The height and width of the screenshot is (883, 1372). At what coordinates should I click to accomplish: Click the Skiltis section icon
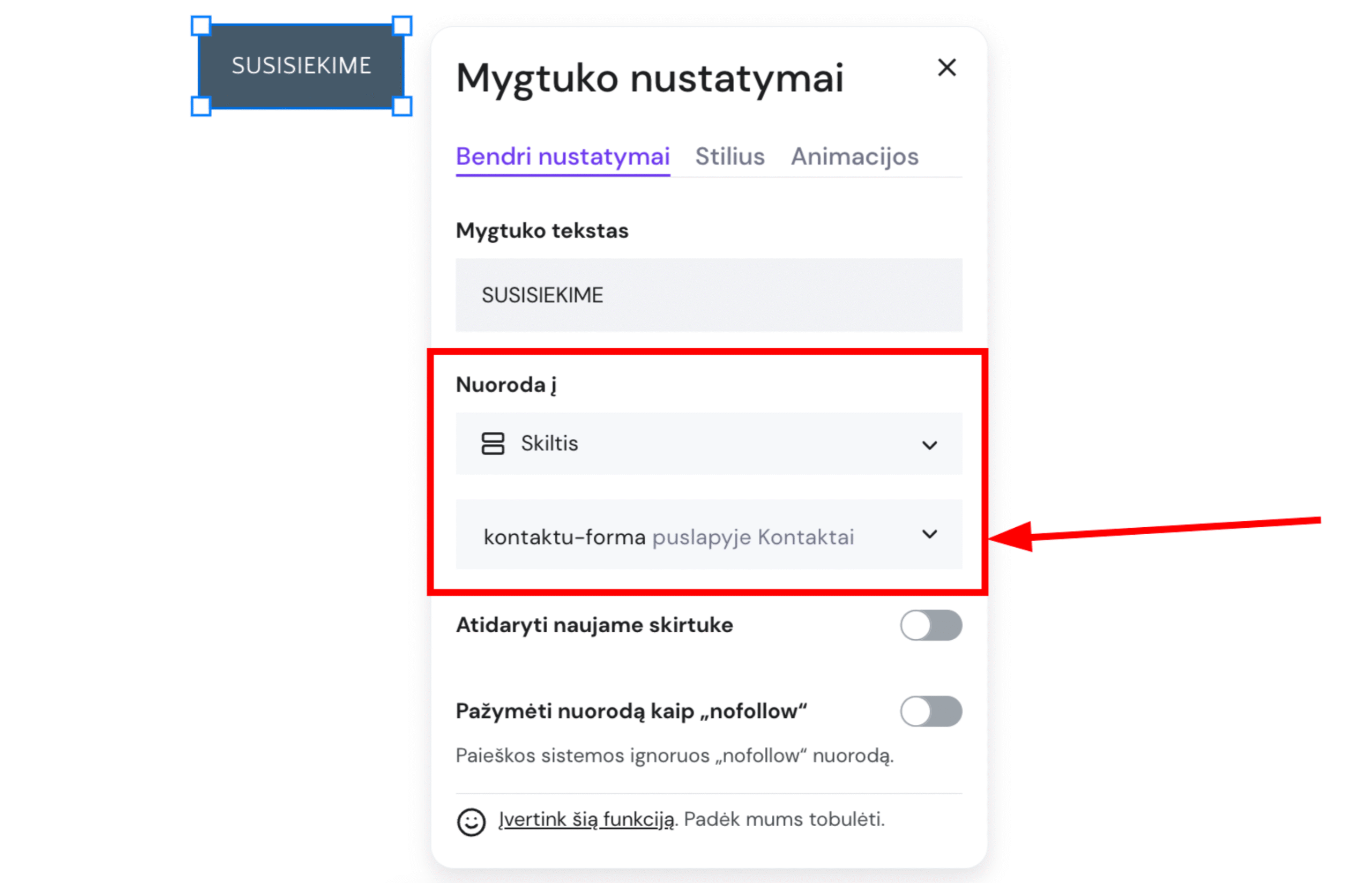pyautogui.click(x=494, y=444)
